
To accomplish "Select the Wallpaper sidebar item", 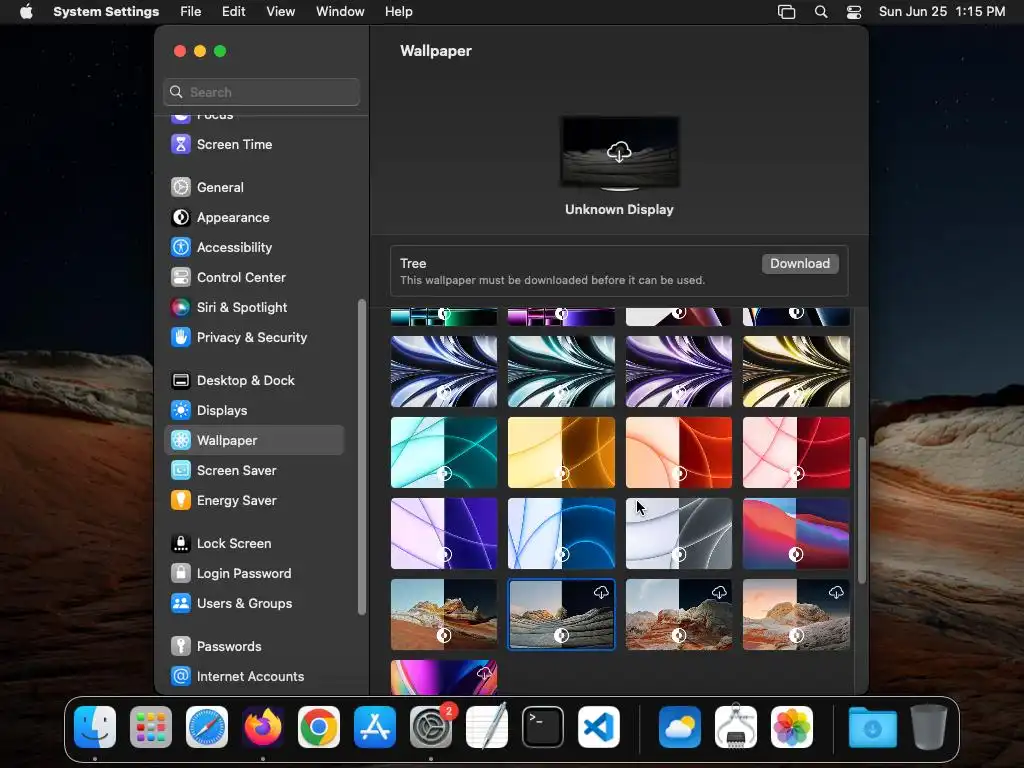I will coord(254,441).
